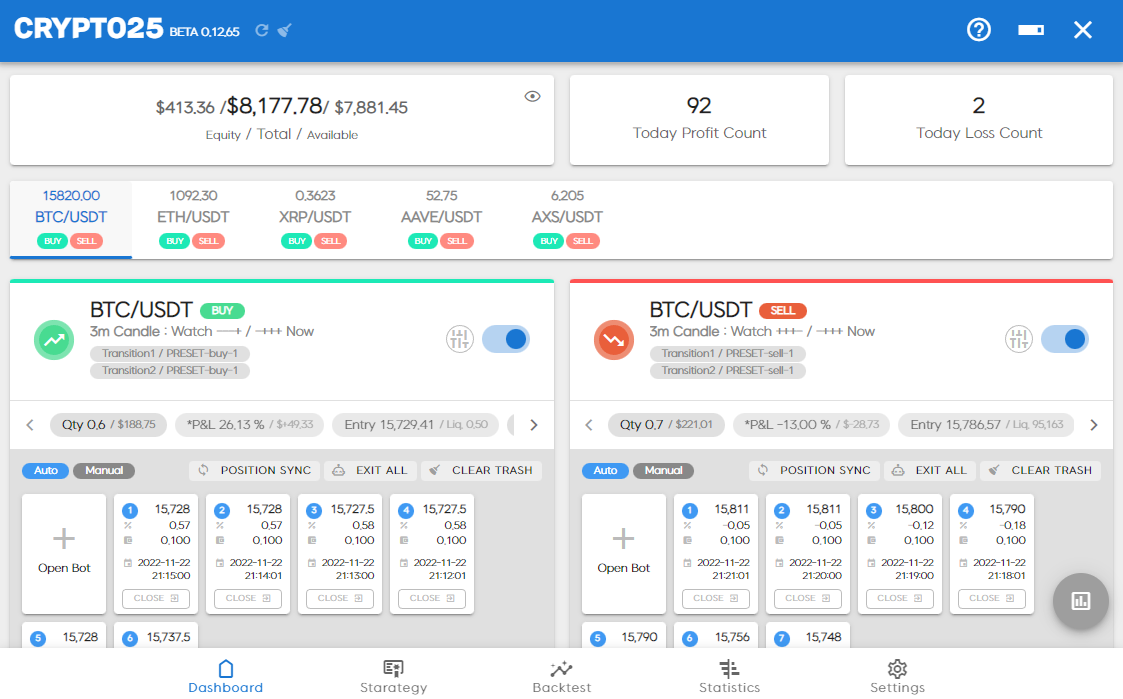The image size is (1123, 699).
Task: Disable the BTC/USDT SELL strategy switch
Action: tap(1065, 339)
